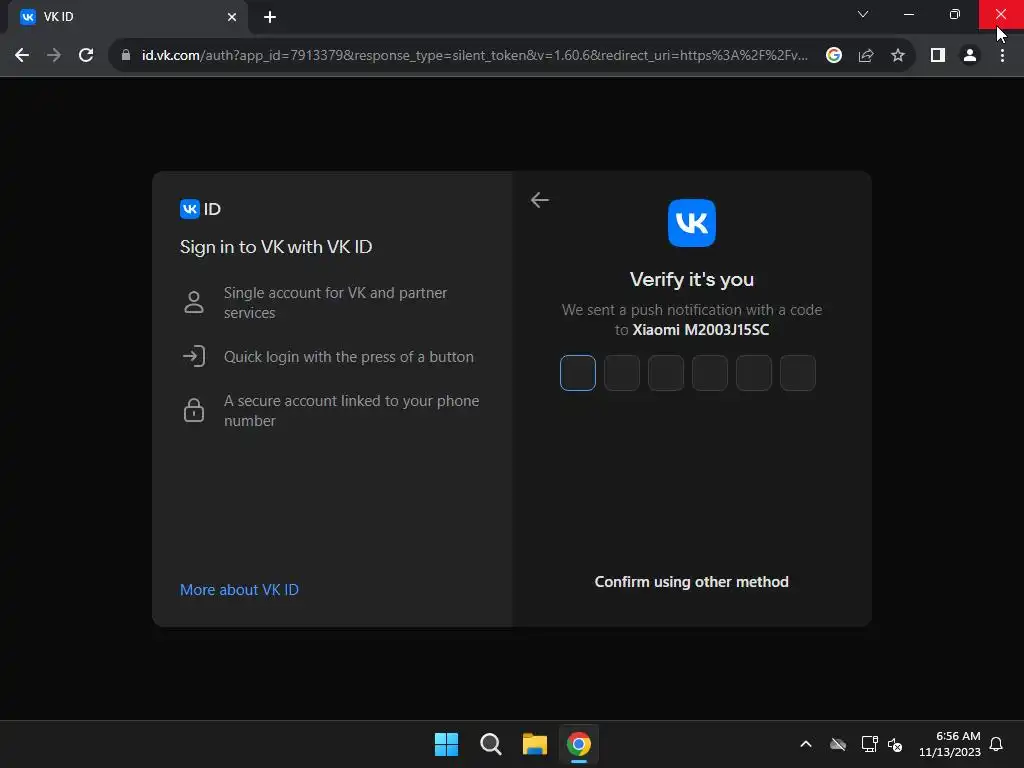
Task: Click the single account person icon
Action: coord(194,302)
